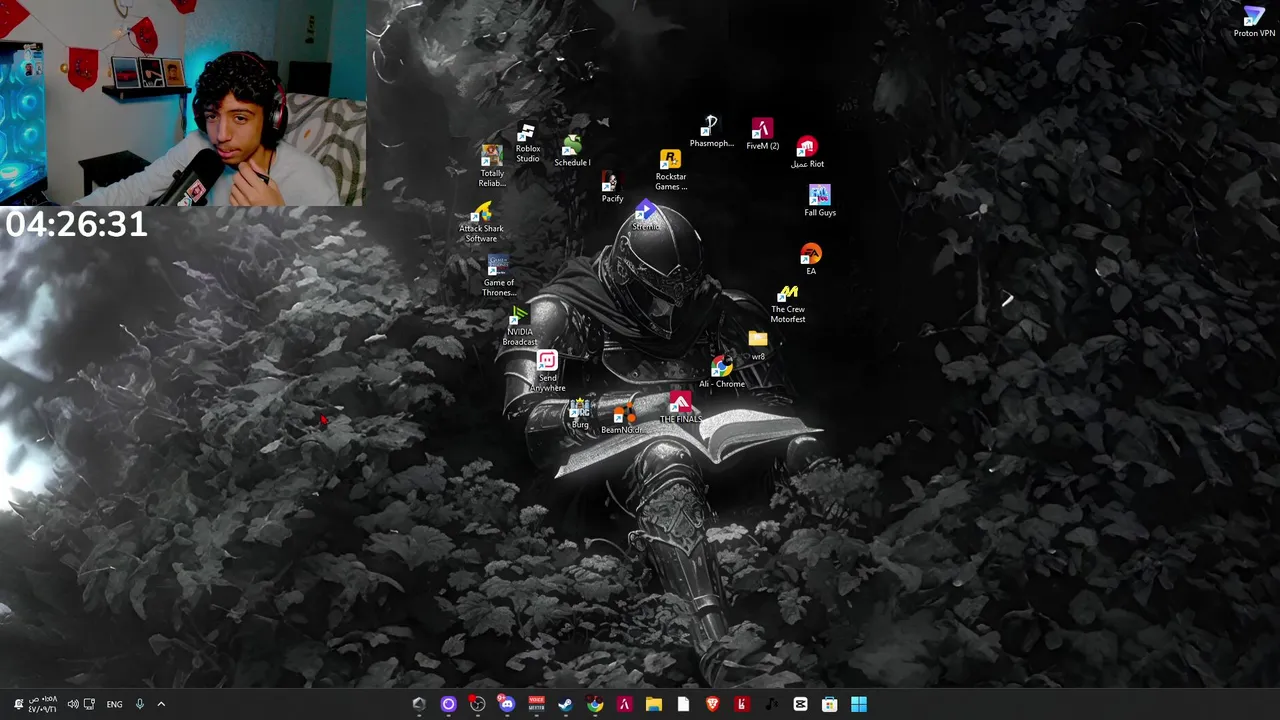Image resolution: width=1280 pixels, height=720 pixels.
Task: Open the Attack Shark Software shortcut
Action: pyautogui.click(x=481, y=223)
